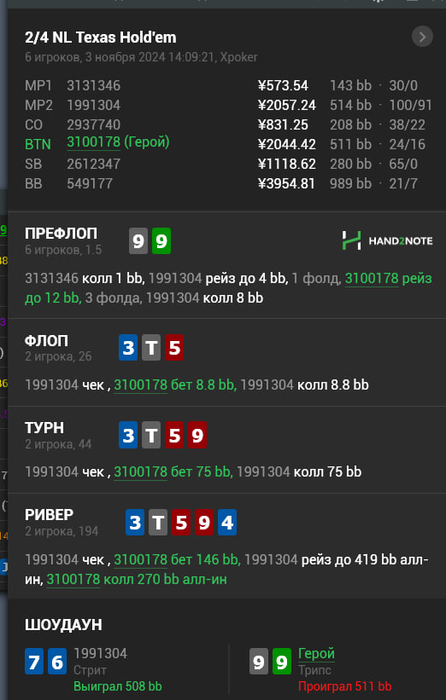Click the gray T card on the river board
The width and height of the screenshot is (446, 700).
158,522
